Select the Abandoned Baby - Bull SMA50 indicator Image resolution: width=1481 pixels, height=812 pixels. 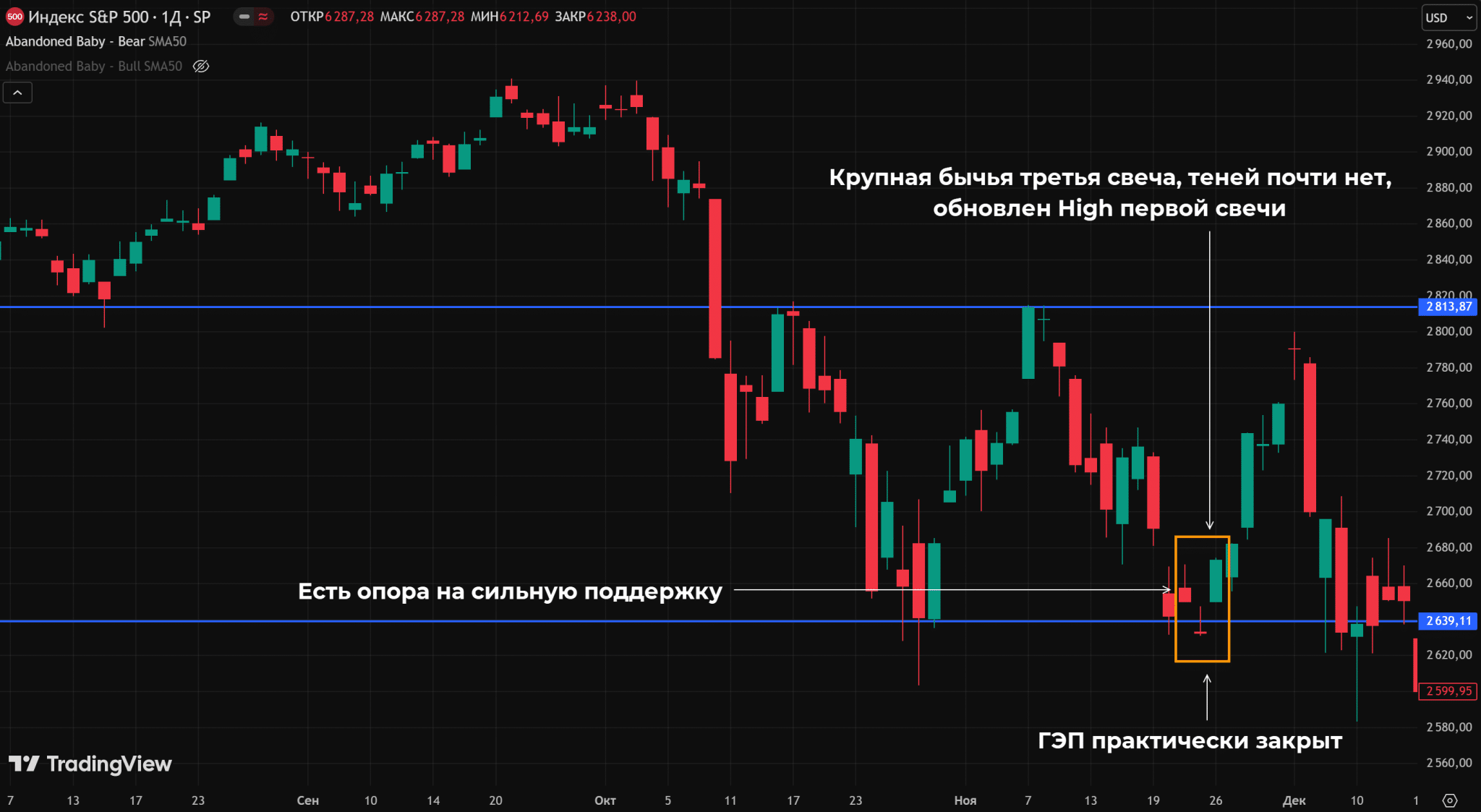pos(94,67)
